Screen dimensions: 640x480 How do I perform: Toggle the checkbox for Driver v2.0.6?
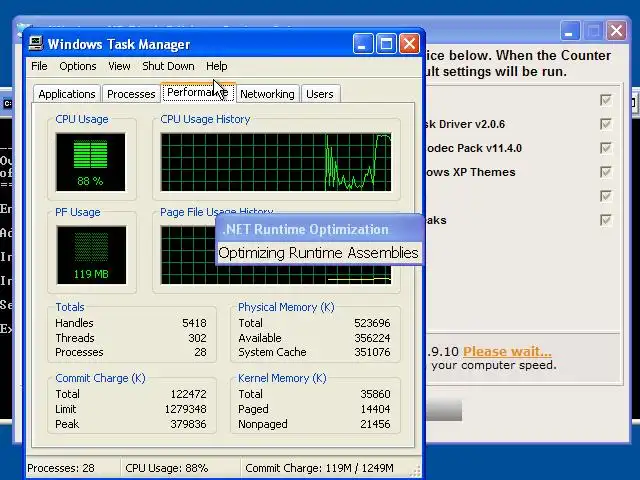coord(606,124)
